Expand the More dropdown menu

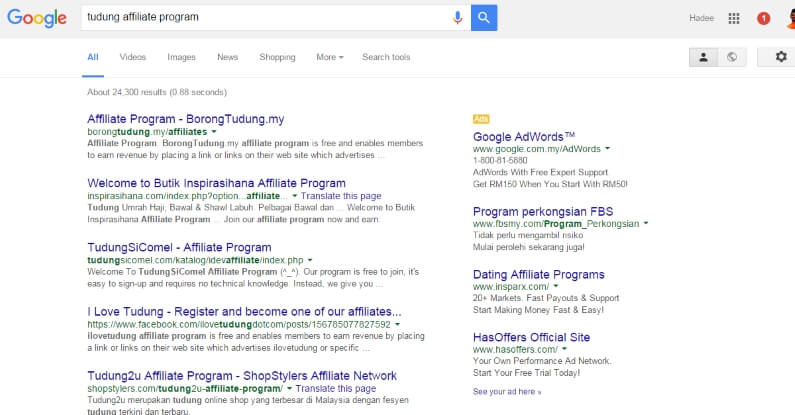point(330,57)
